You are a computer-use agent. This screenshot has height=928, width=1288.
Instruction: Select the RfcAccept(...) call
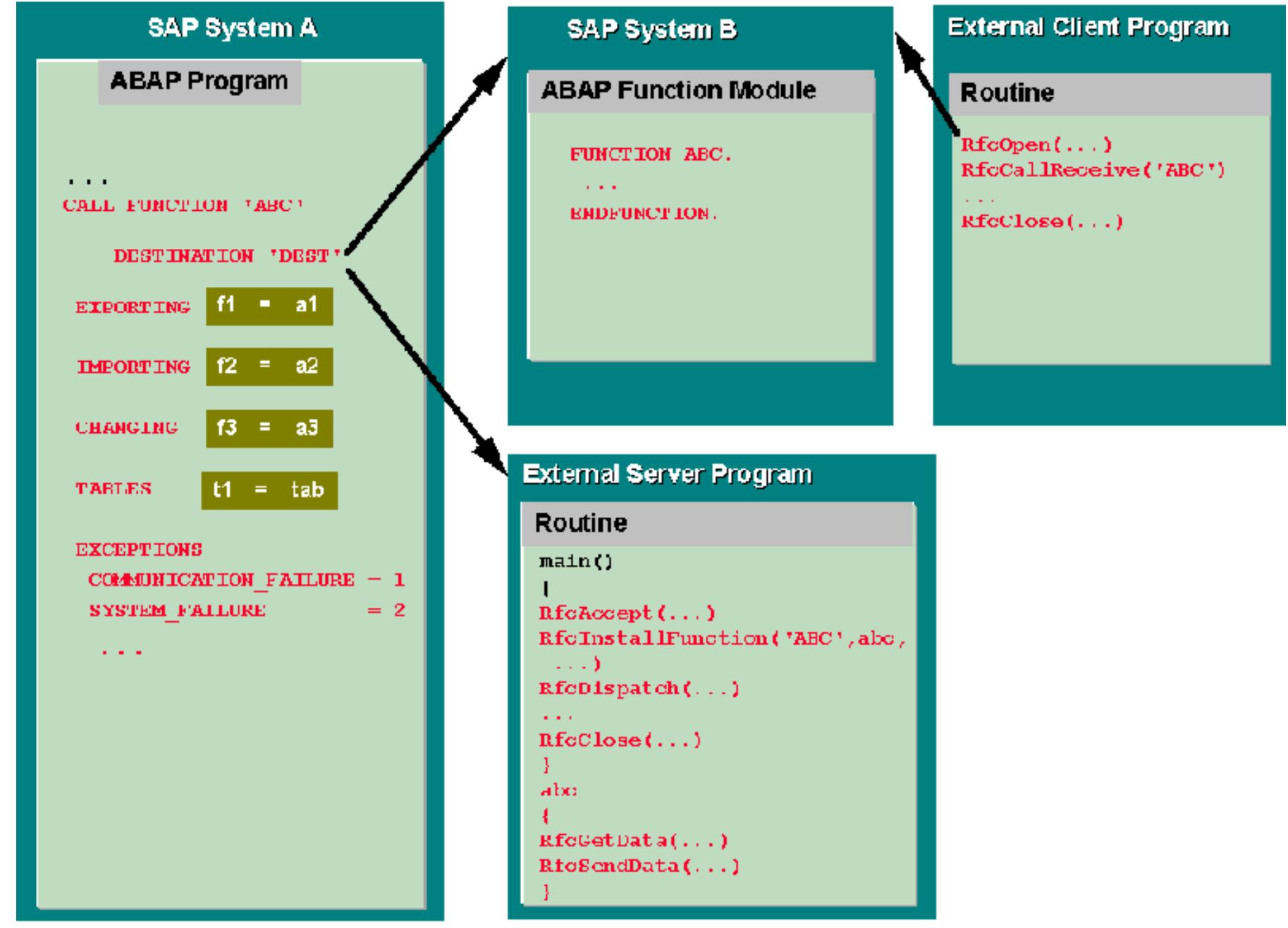[627, 613]
